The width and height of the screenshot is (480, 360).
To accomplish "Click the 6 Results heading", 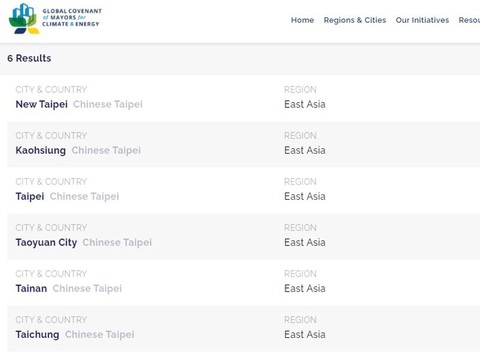I will [x=29, y=58].
